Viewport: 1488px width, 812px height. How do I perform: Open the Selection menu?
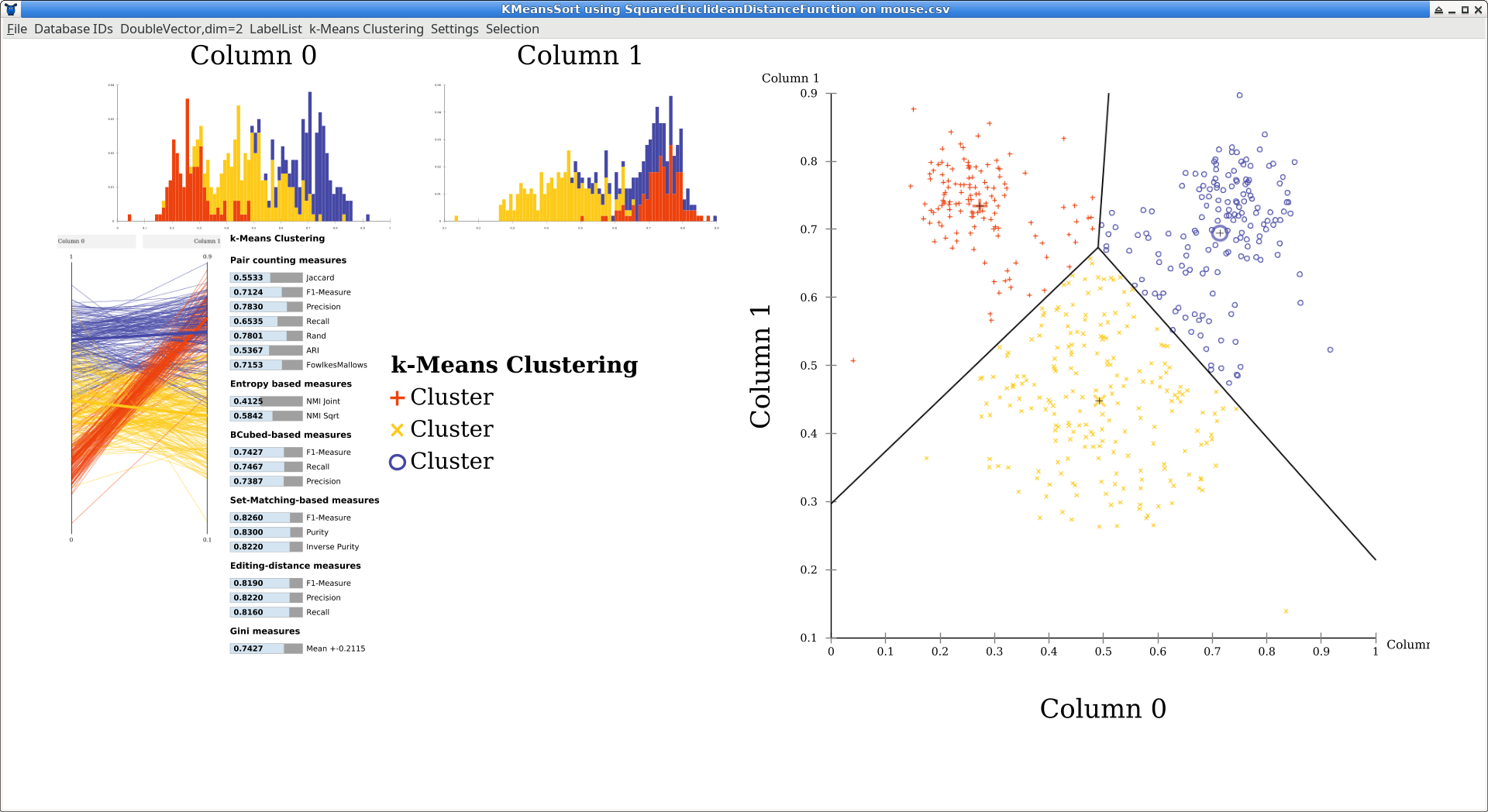click(512, 29)
